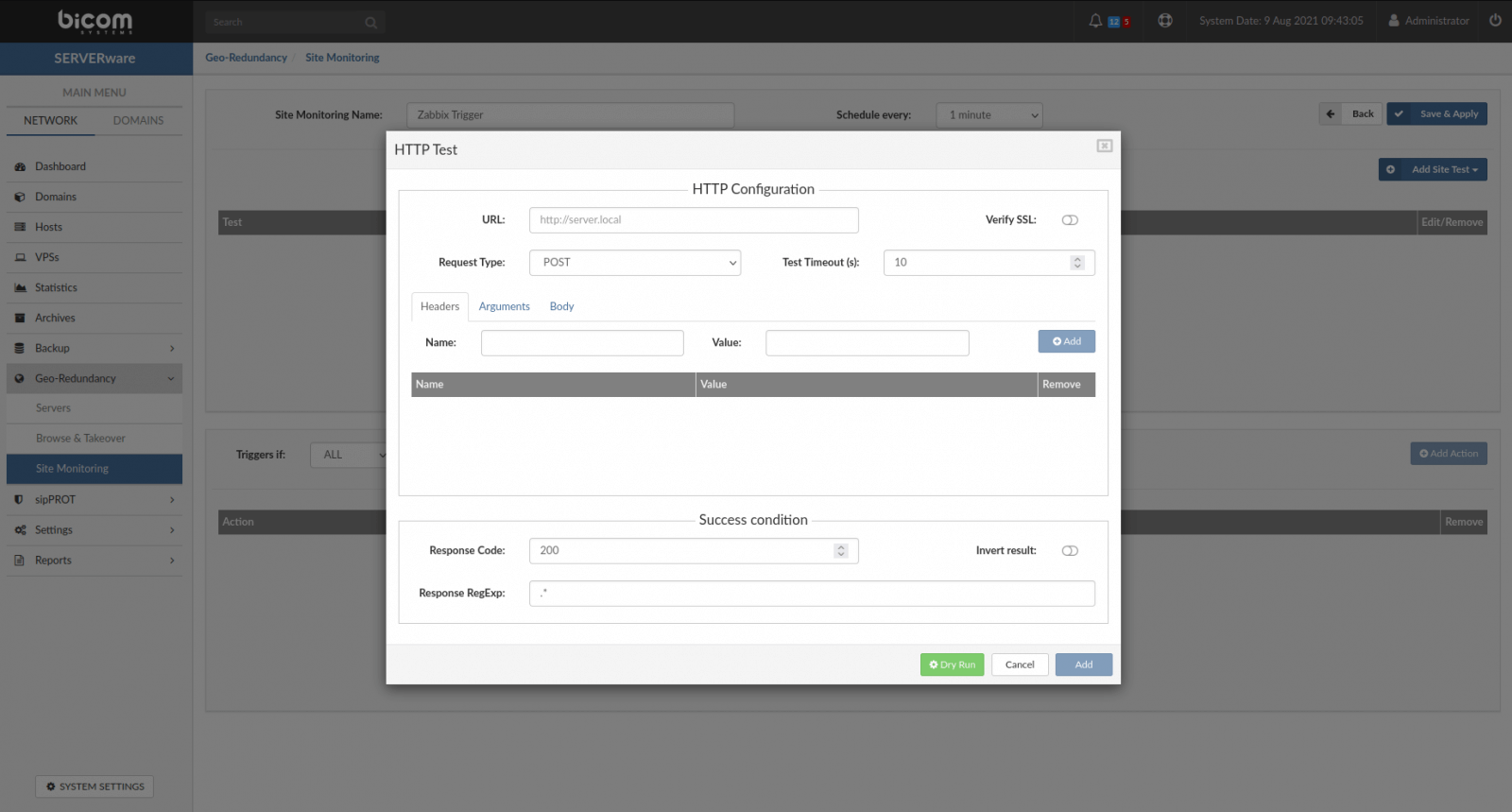The width and height of the screenshot is (1512, 812).
Task: Open the Request Type dropdown
Action: click(x=635, y=263)
